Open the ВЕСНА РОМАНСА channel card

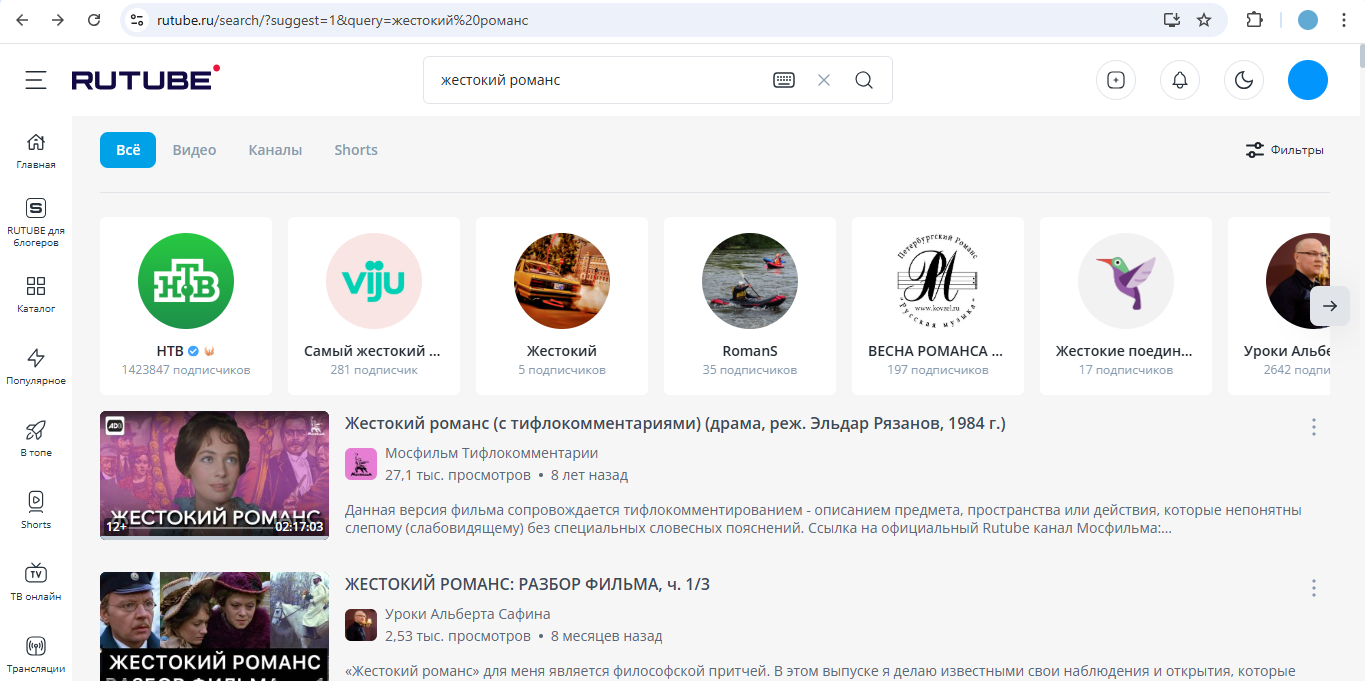pyautogui.click(x=938, y=306)
